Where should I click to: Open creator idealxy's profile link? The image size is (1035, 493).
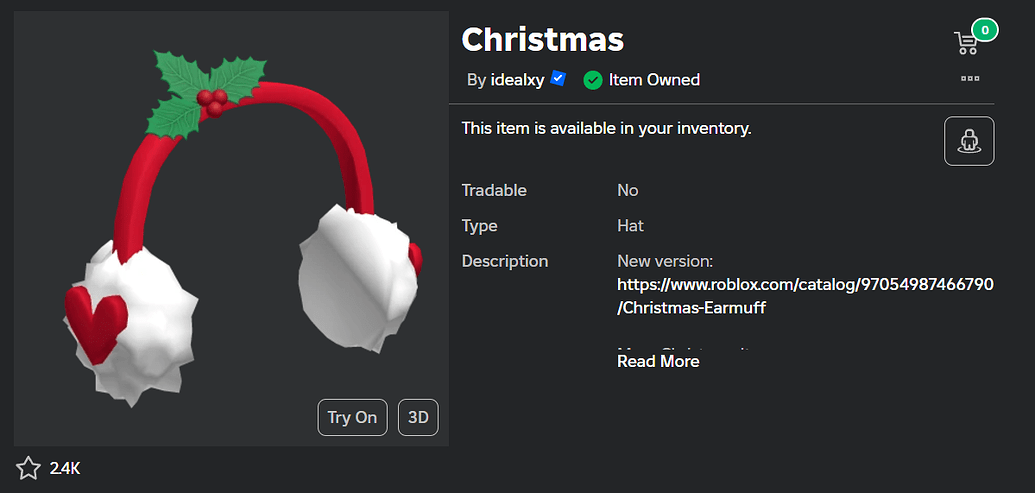(x=517, y=80)
